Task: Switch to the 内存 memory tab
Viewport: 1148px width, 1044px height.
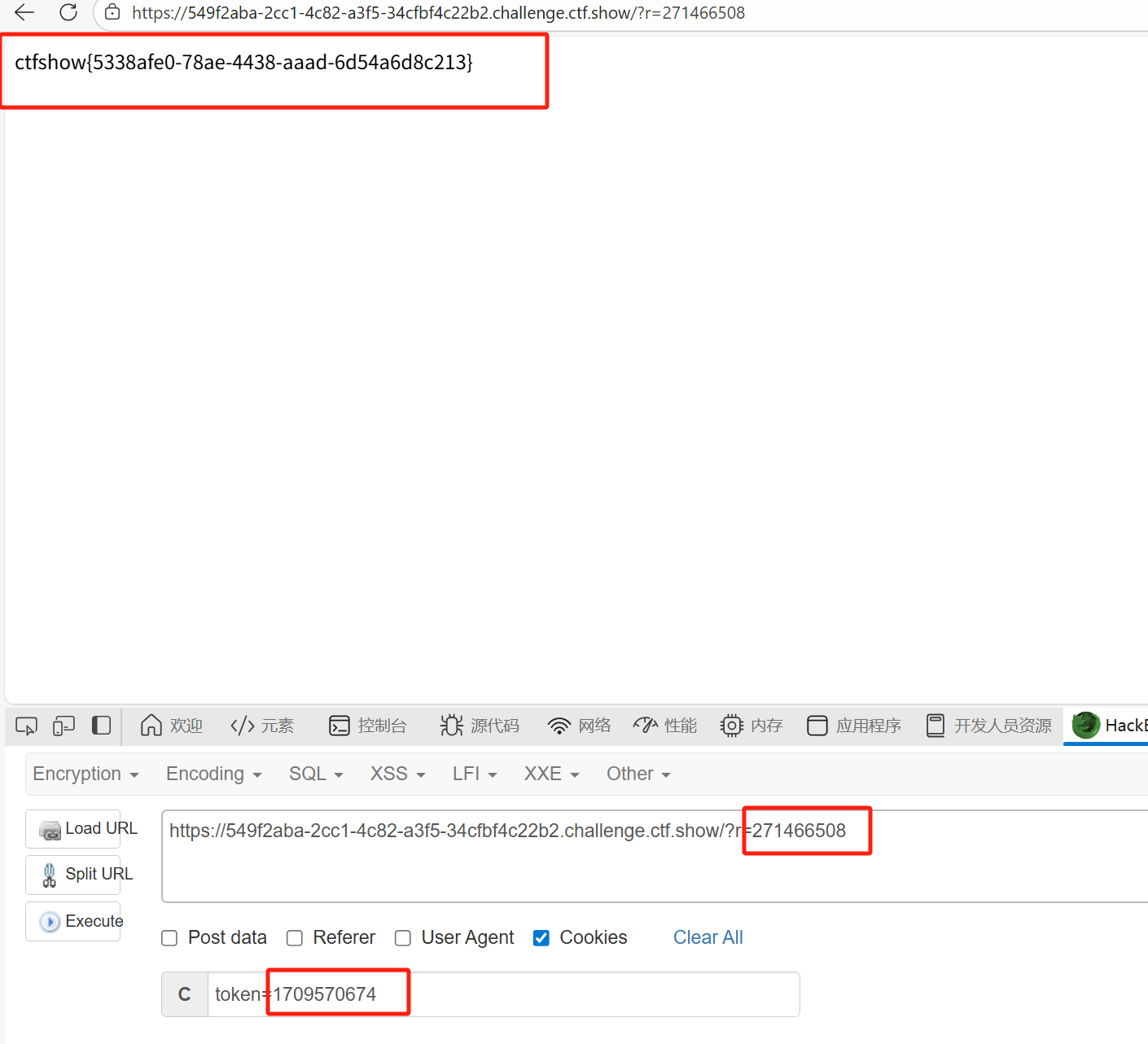Action: 751,726
